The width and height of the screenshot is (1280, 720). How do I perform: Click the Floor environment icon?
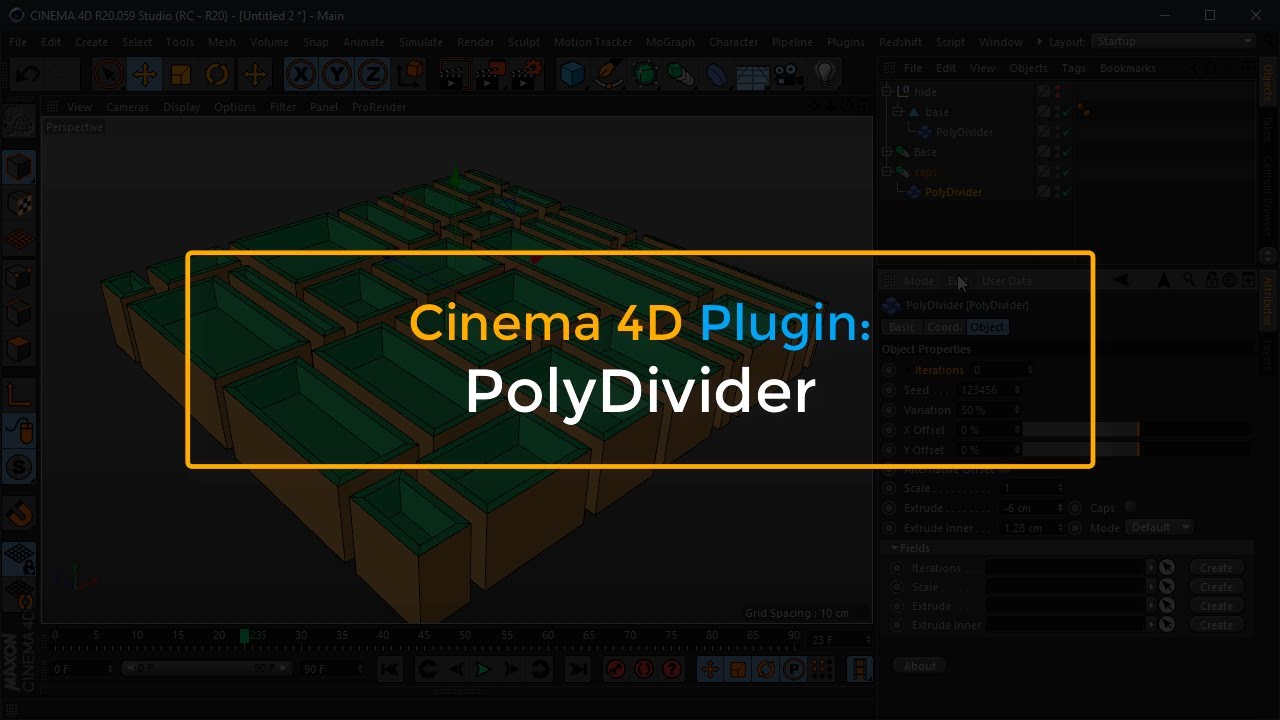[x=752, y=75]
